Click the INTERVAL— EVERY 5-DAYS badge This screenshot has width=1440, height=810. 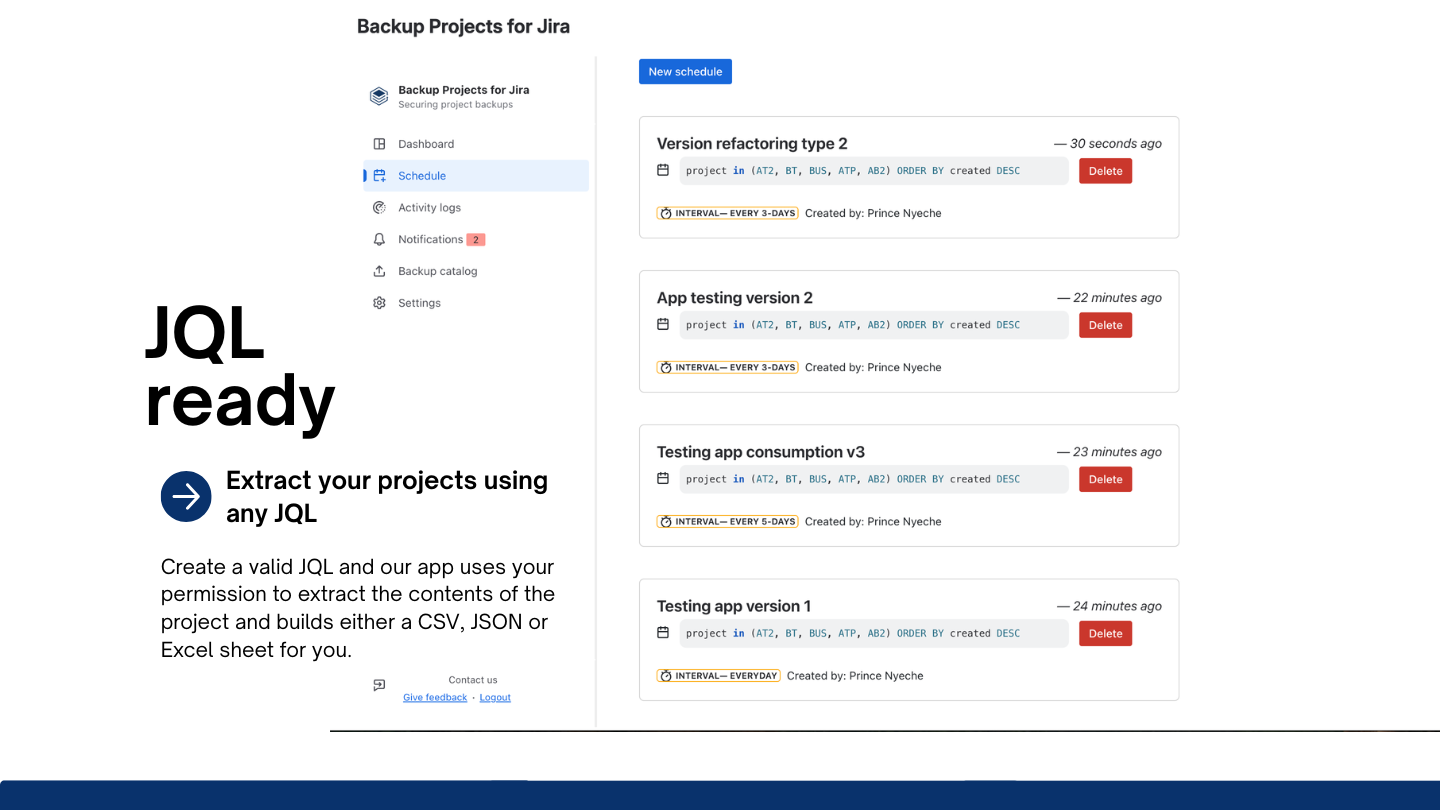(x=727, y=521)
